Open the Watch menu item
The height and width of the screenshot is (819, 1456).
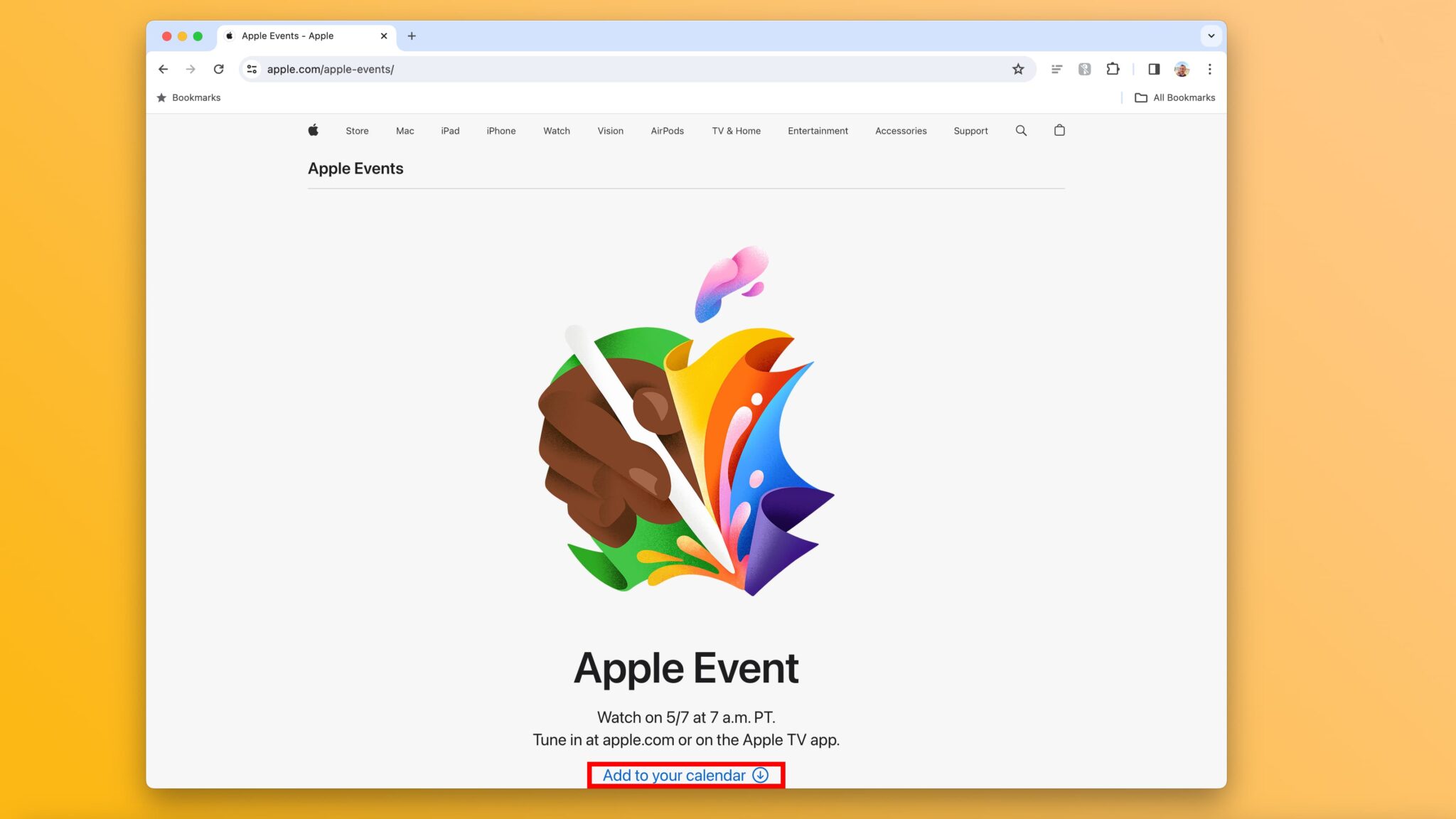coord(557,131)
